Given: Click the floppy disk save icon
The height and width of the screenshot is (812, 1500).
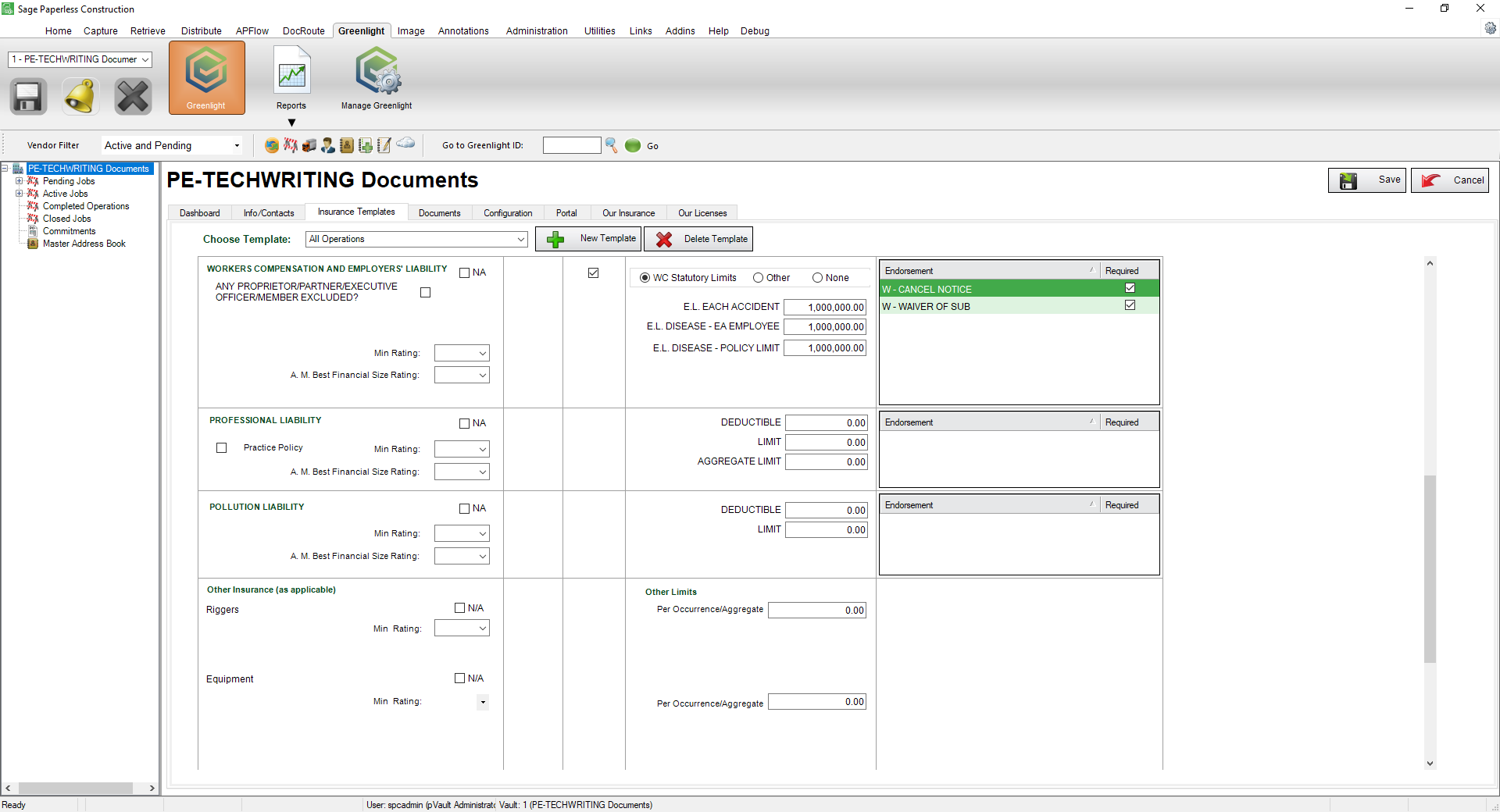Looking at the screenshot, I should (x=28, y=97).
